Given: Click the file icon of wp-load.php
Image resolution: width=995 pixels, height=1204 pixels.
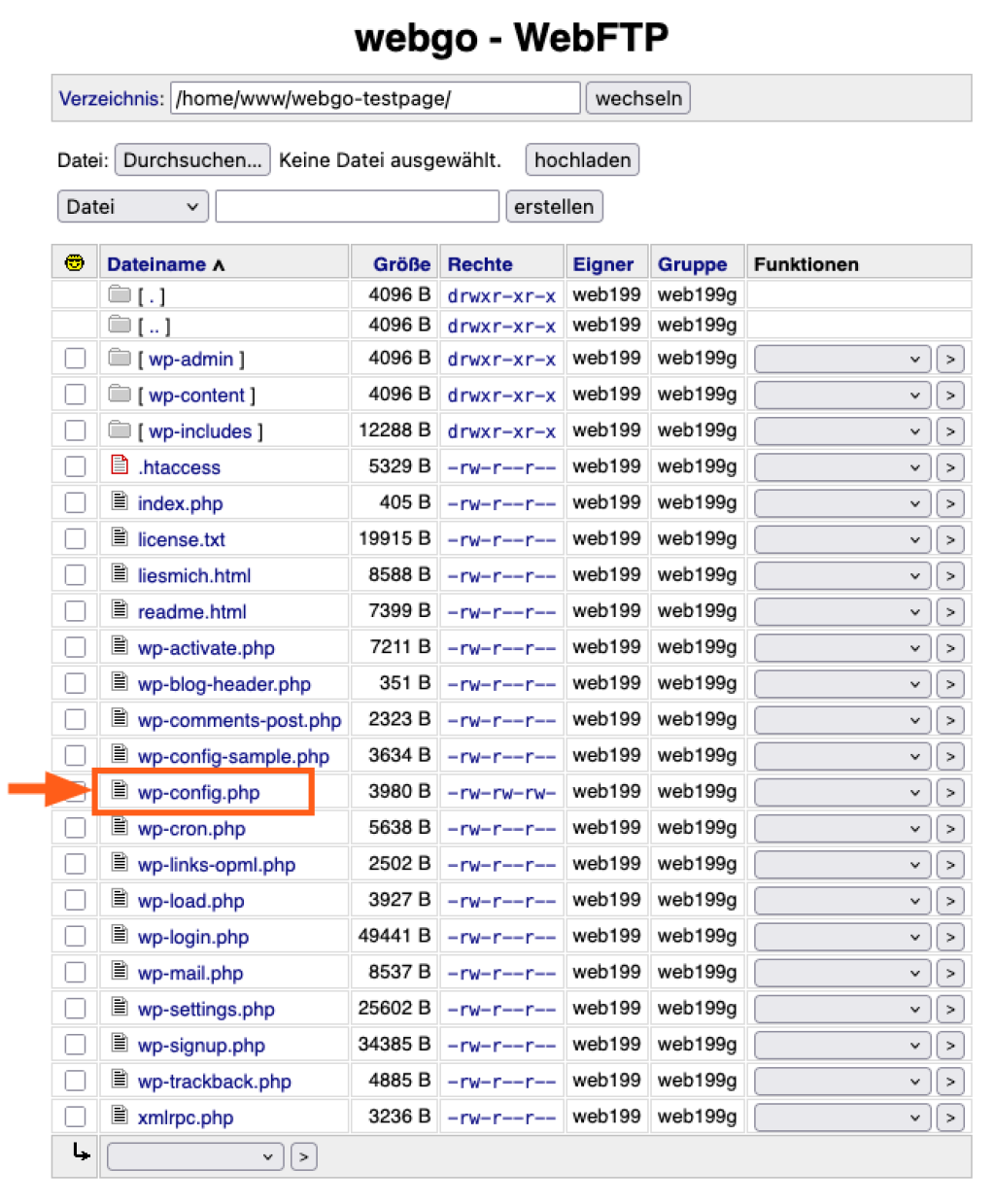Looking at the screenshot, I should tap(120, 898).
